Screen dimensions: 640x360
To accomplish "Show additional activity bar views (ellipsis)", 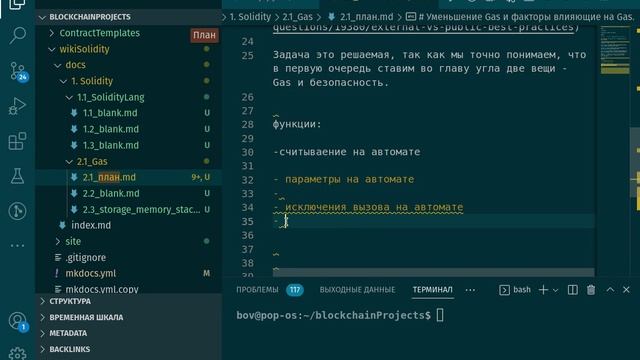I will point(17,246).
